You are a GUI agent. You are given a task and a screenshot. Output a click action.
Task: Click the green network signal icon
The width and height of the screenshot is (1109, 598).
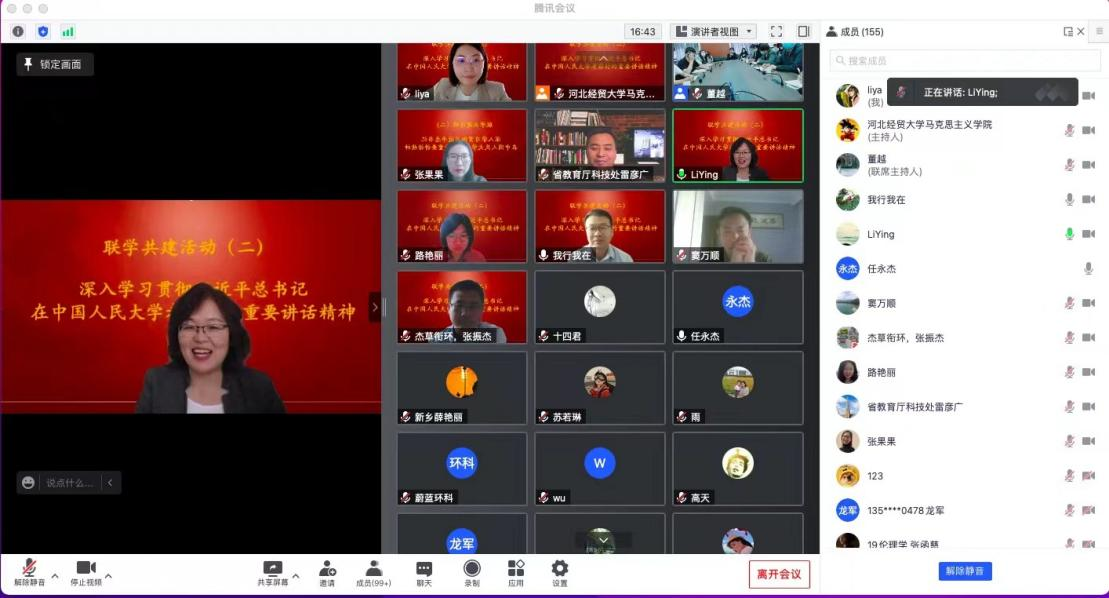click(x=68, y=32)
